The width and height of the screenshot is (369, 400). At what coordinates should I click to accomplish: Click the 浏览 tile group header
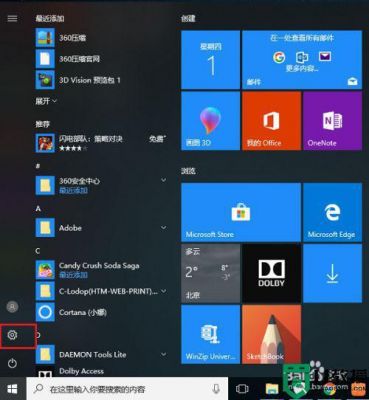[188, 171]
